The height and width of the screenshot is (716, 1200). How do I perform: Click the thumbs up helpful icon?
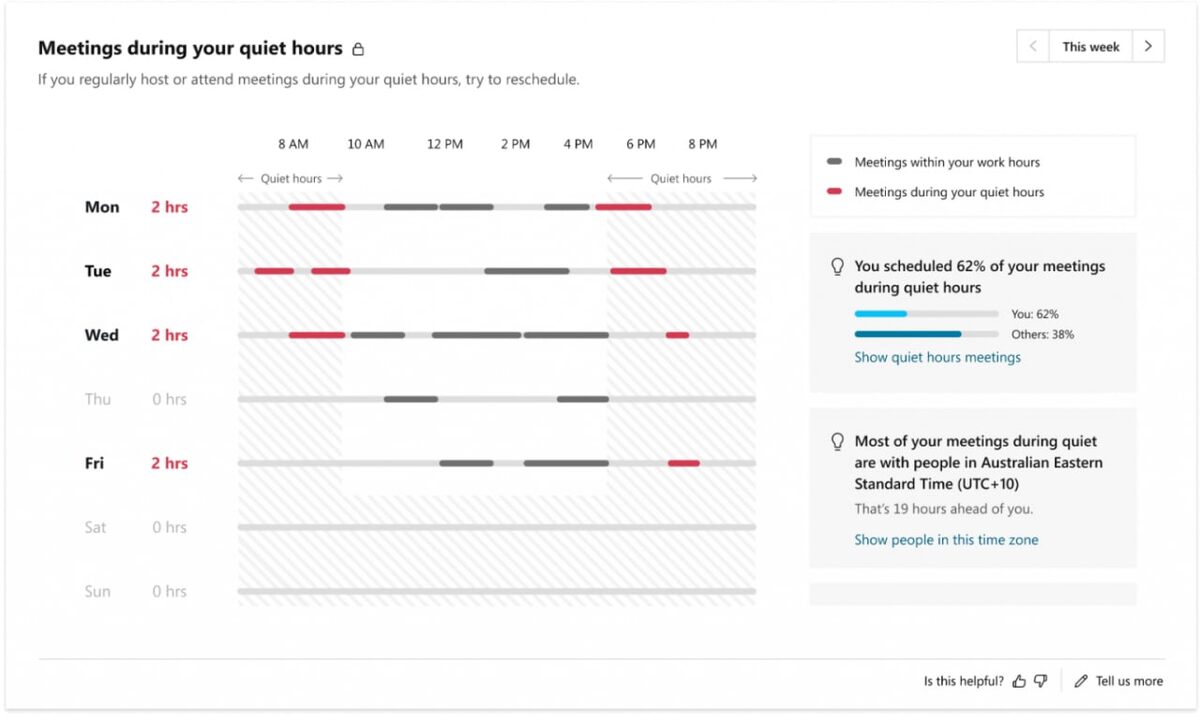coord(1019,681)
